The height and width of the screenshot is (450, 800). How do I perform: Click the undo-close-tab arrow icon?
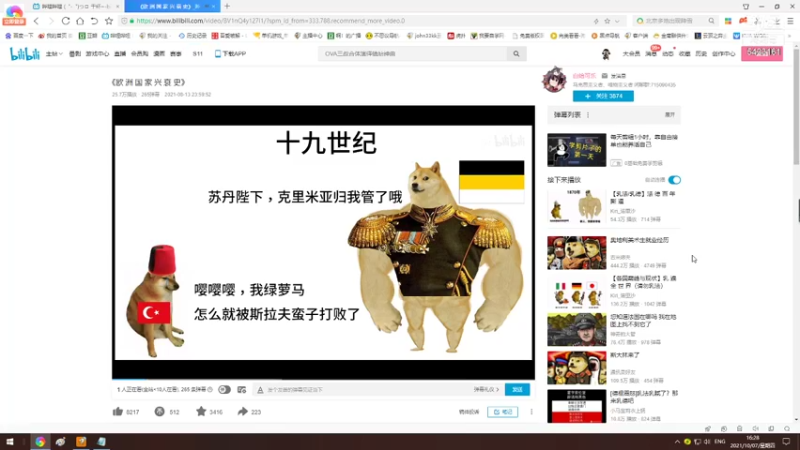94,21
